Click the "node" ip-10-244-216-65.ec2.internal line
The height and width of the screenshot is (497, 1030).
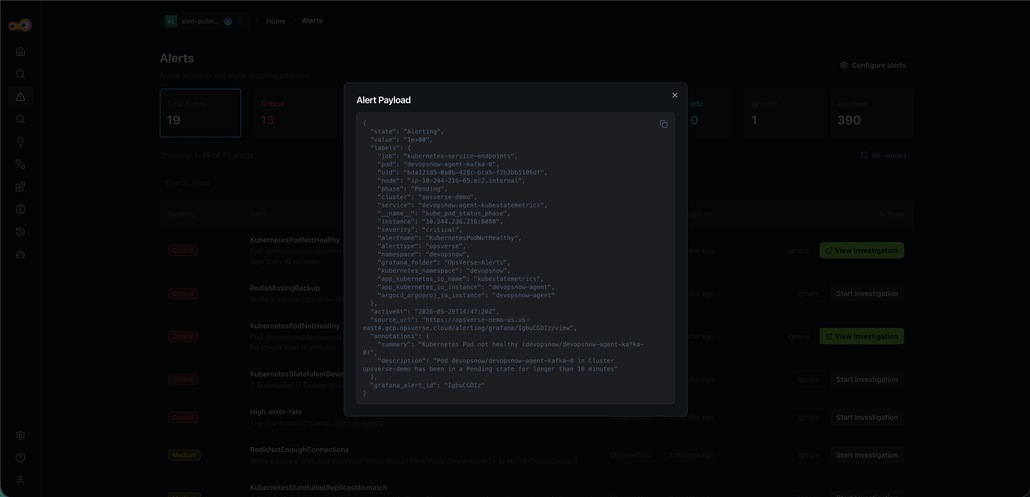(451, 181)
